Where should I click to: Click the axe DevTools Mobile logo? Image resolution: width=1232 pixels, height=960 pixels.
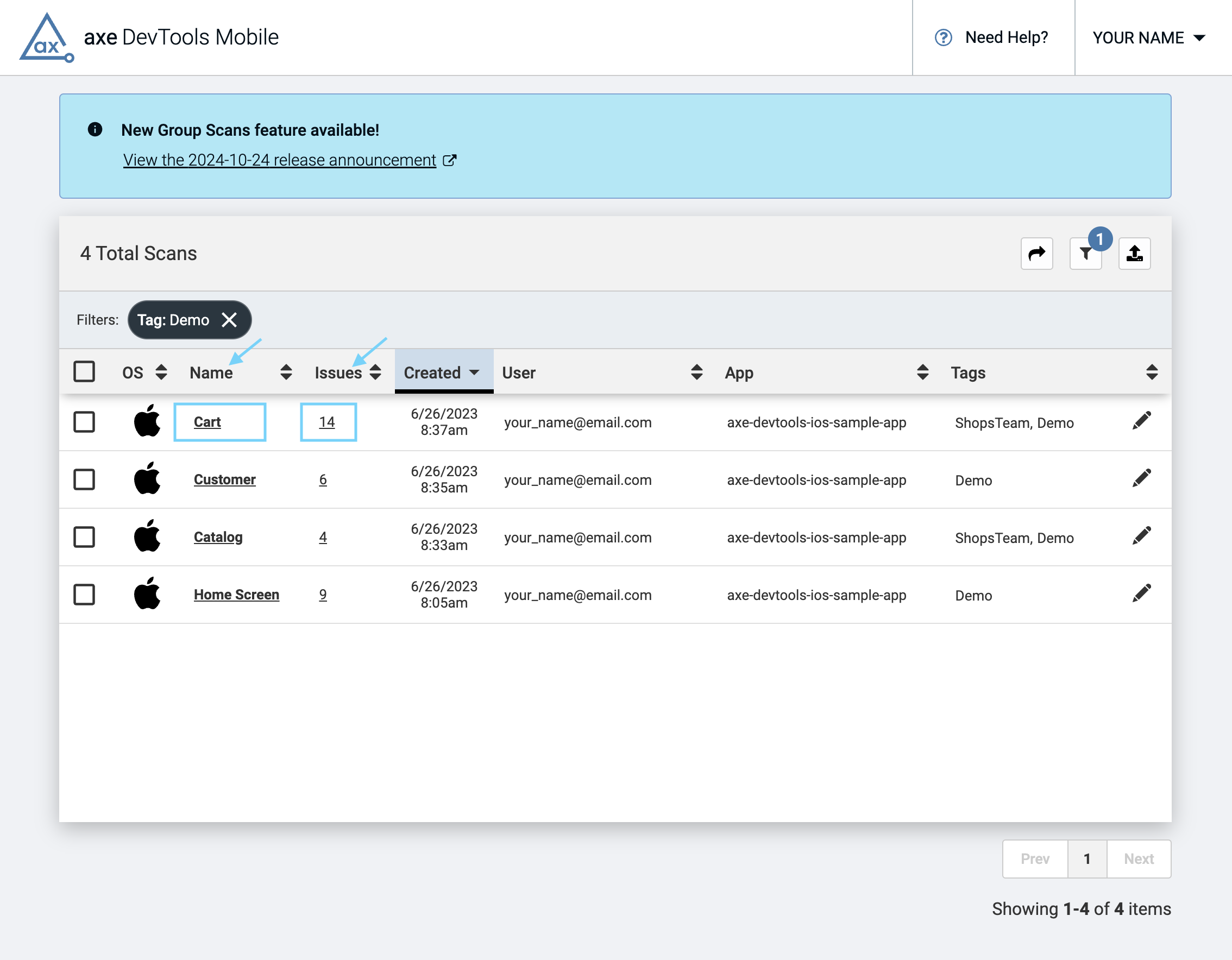pos(47,38)
